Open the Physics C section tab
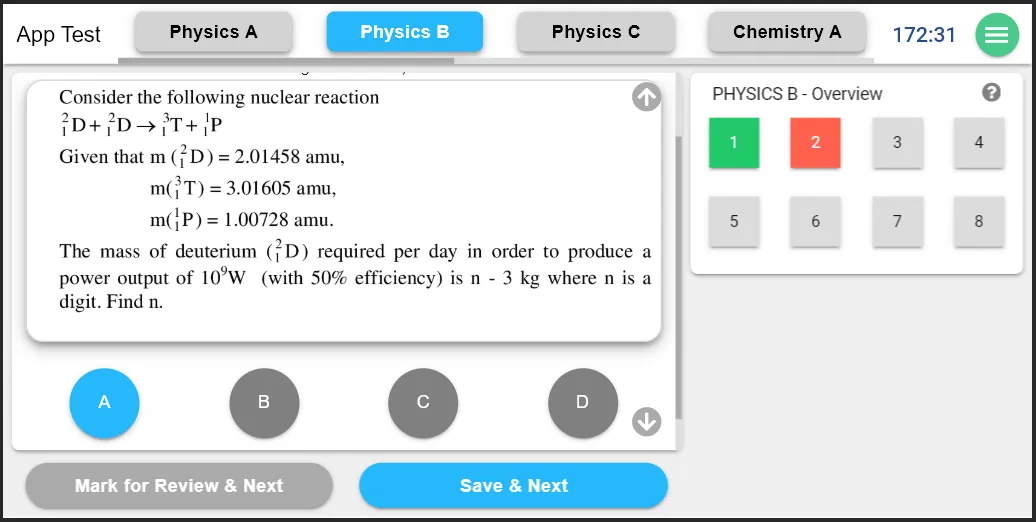 pos(595,32)
